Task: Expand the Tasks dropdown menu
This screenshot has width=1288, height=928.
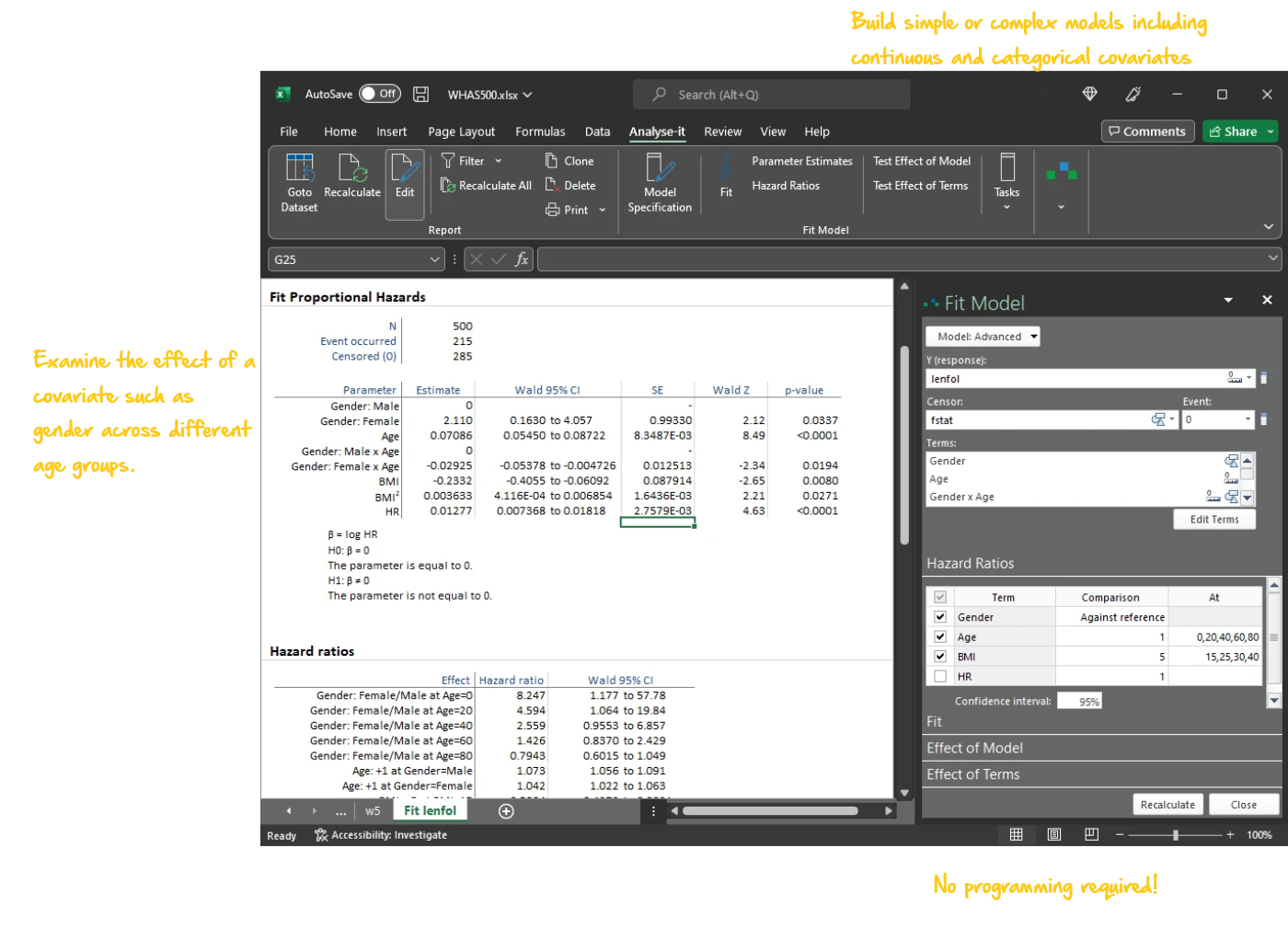Action: pyautogui.click(x=1006, y=207)
